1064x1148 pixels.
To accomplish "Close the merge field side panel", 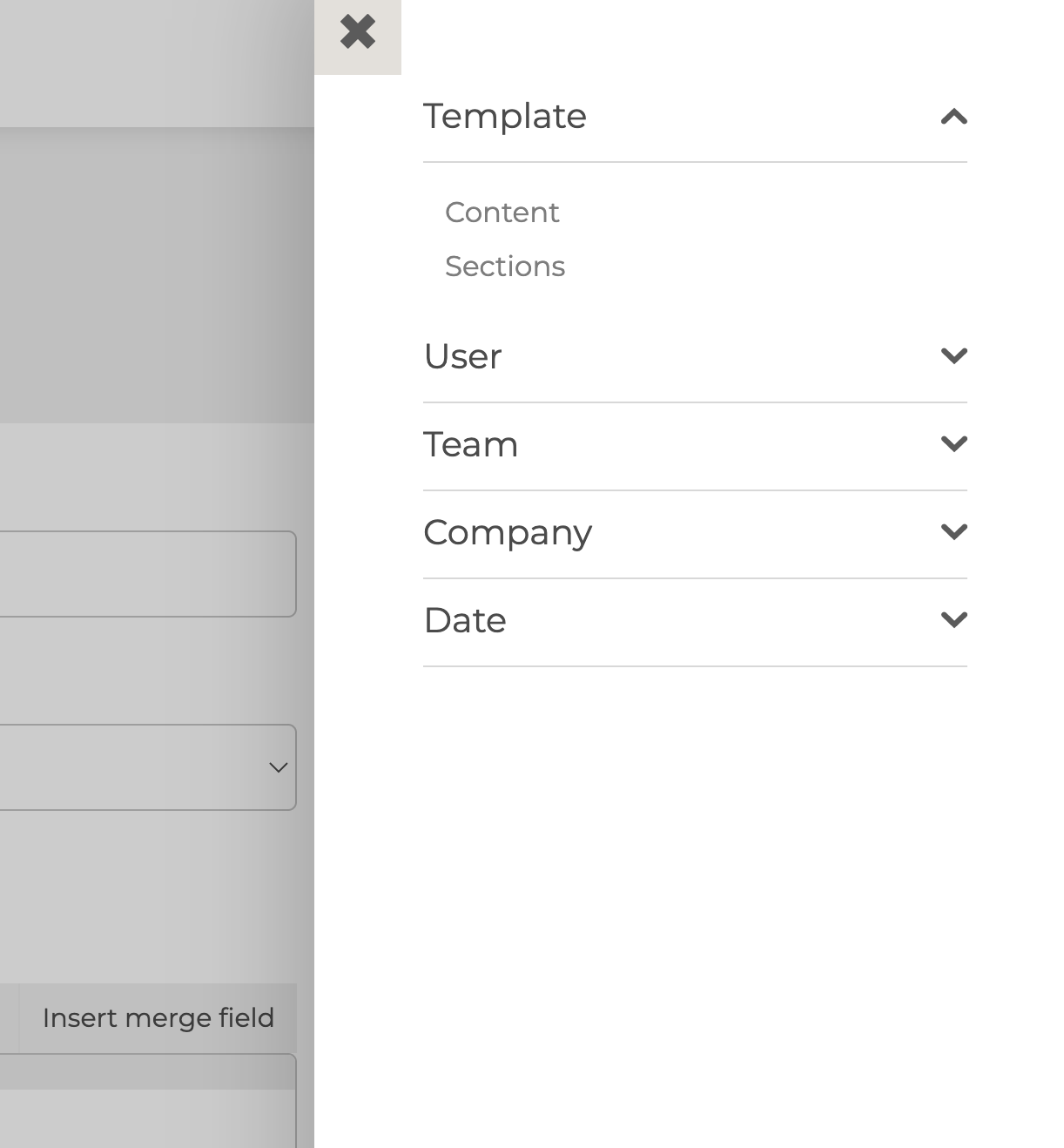I will 357,33.
